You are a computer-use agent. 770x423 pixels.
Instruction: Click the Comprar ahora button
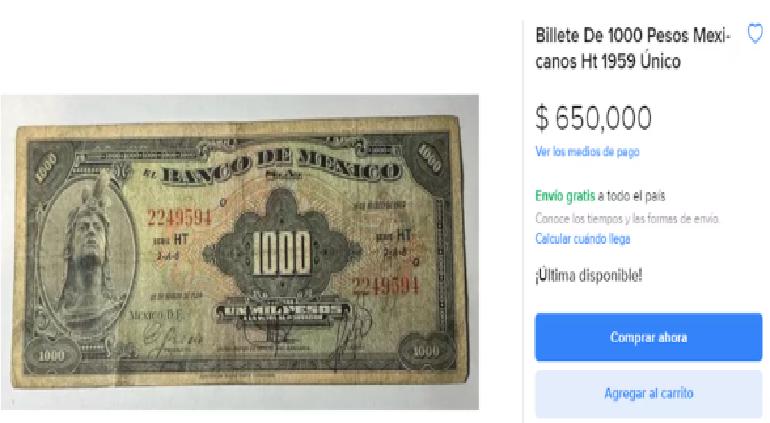pos(648,337)
